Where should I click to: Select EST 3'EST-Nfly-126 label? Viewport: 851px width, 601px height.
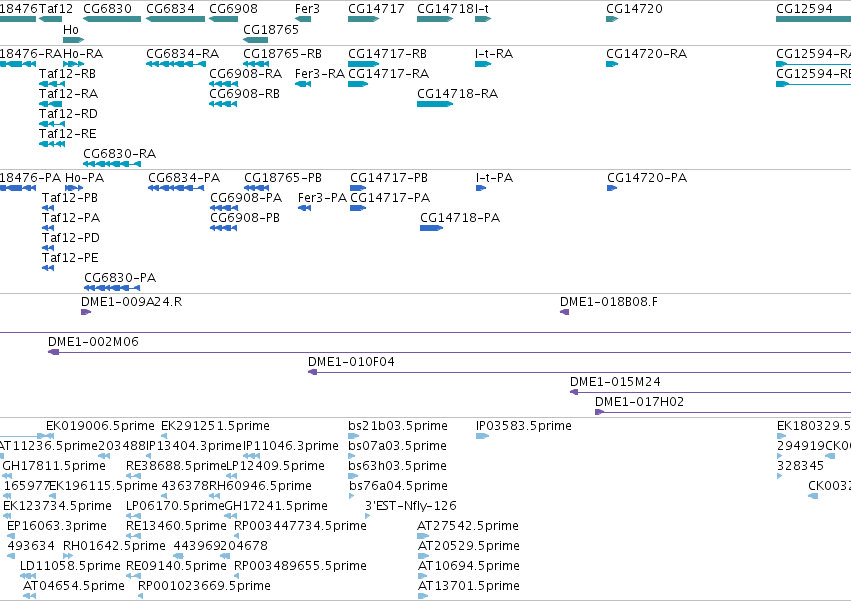click(x=411, y=506)
